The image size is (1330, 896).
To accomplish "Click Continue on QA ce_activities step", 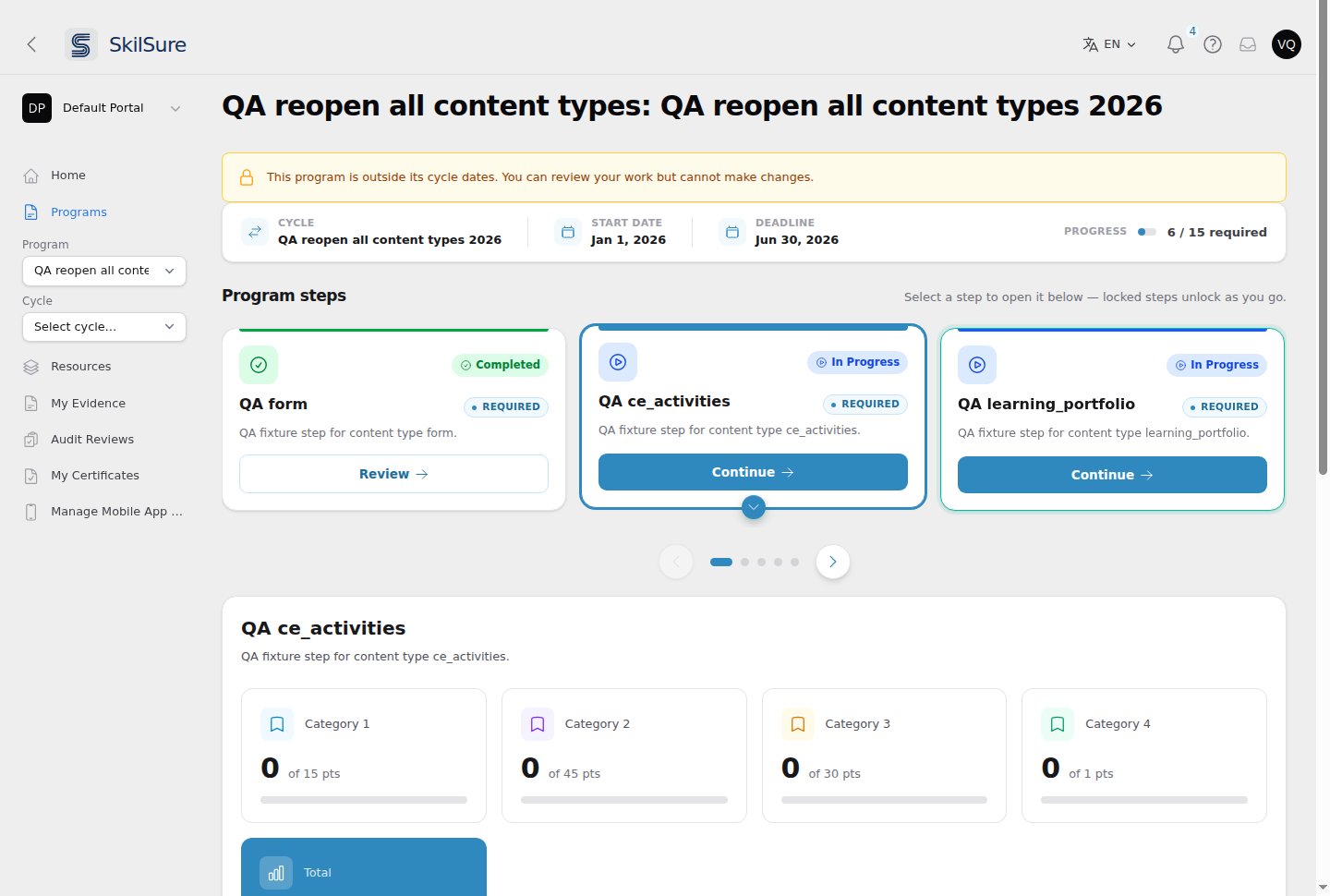I will [753, 472].
